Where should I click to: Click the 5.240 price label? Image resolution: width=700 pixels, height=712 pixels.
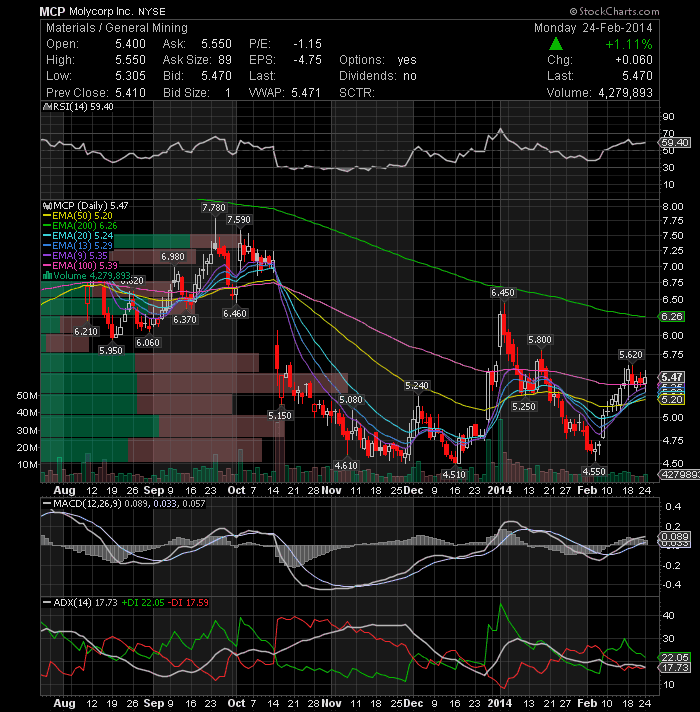click(x=417, y=386)
